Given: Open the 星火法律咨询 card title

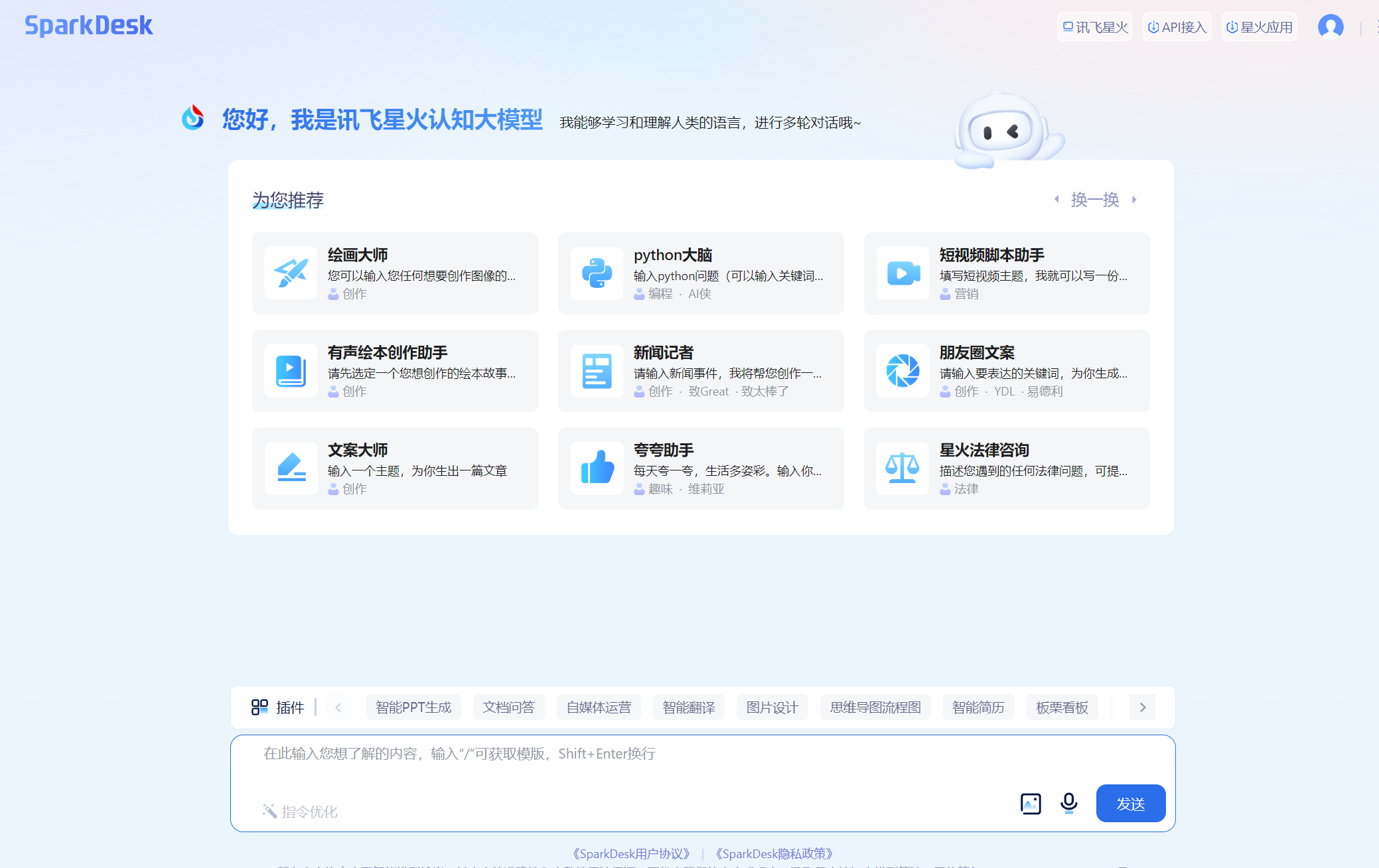Looking at the screenshot, I should [x=984, y=450].
